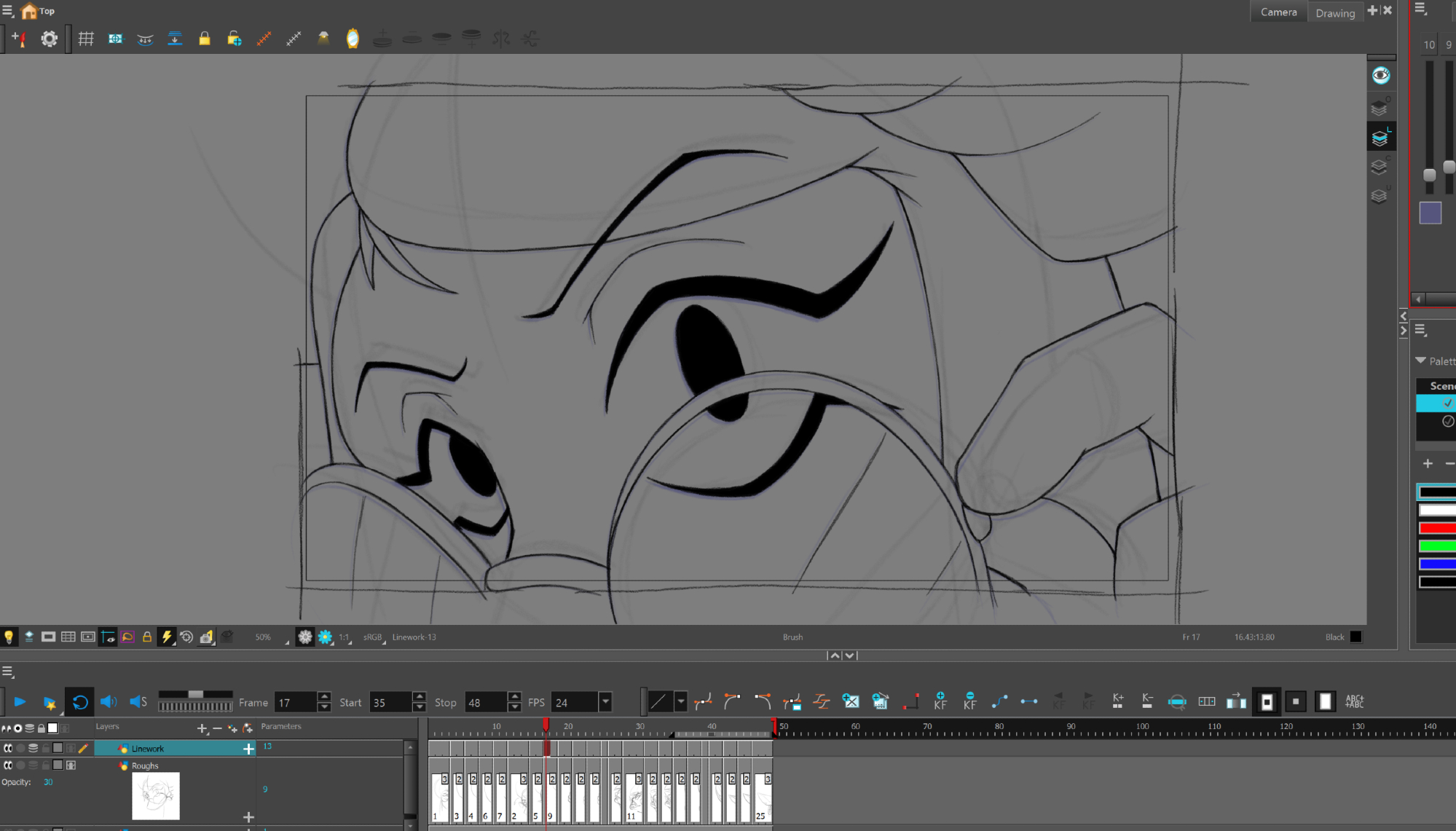Expand the Palette section triangle
Screen dimensions: 1456x831
[1420, 361]
